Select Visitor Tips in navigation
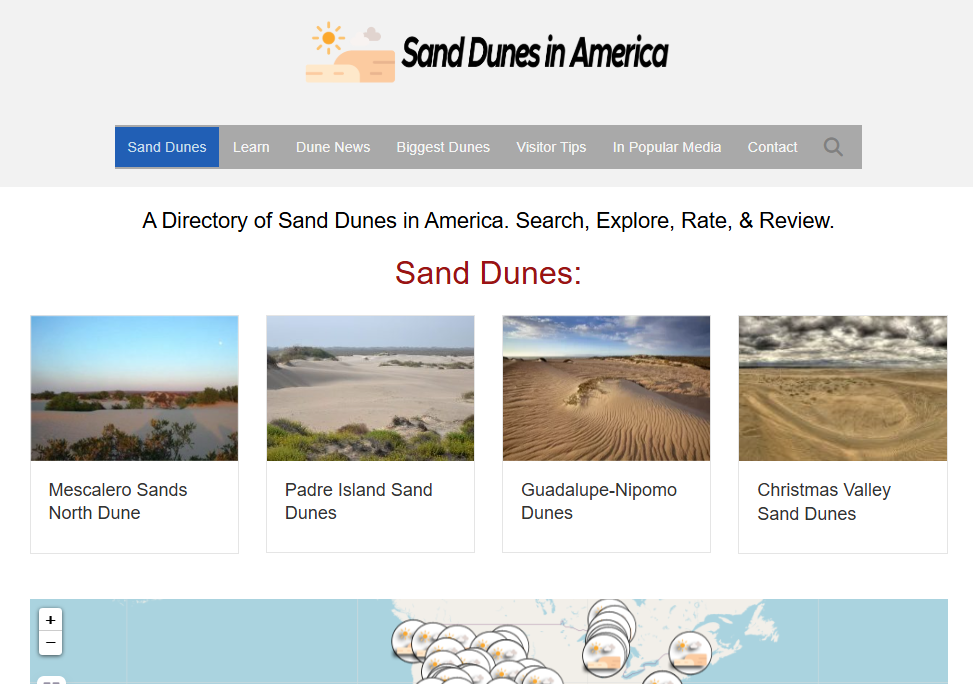Screen dimensions: 973x684 tap(551, 147)
